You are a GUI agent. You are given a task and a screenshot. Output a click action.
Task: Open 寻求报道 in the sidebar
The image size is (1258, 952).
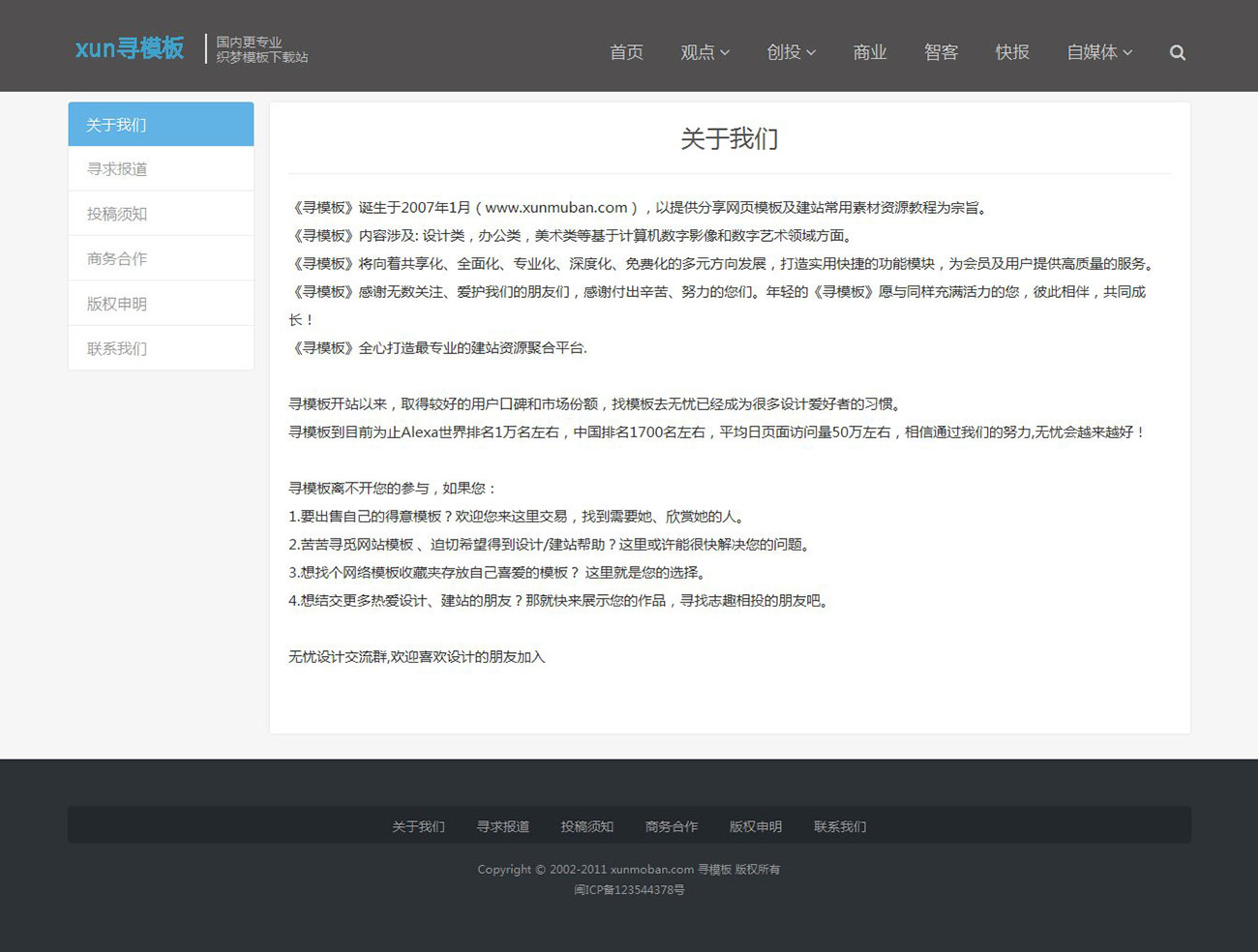[x=161, y=169]
